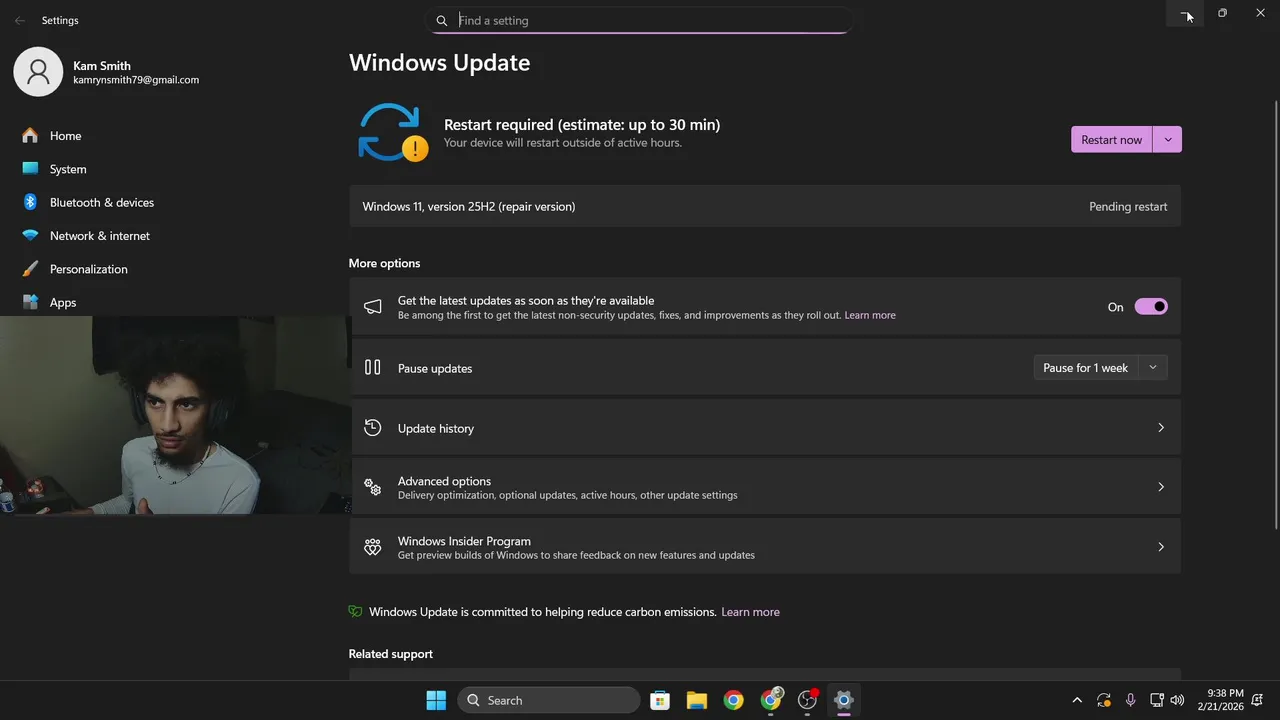This screenshot has width=1280, height=720.
Task: Click the green leaf carbon emissions icon
Action: (355, 611)
